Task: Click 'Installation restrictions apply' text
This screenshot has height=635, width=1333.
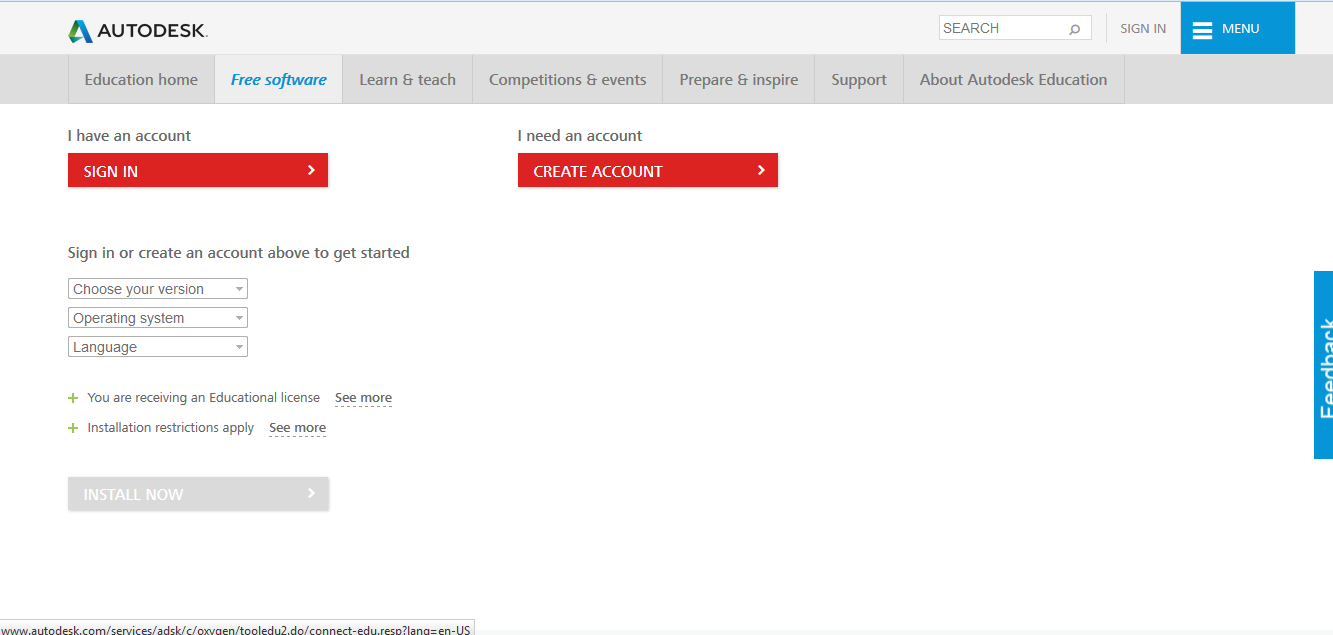Action: point(171,428)
